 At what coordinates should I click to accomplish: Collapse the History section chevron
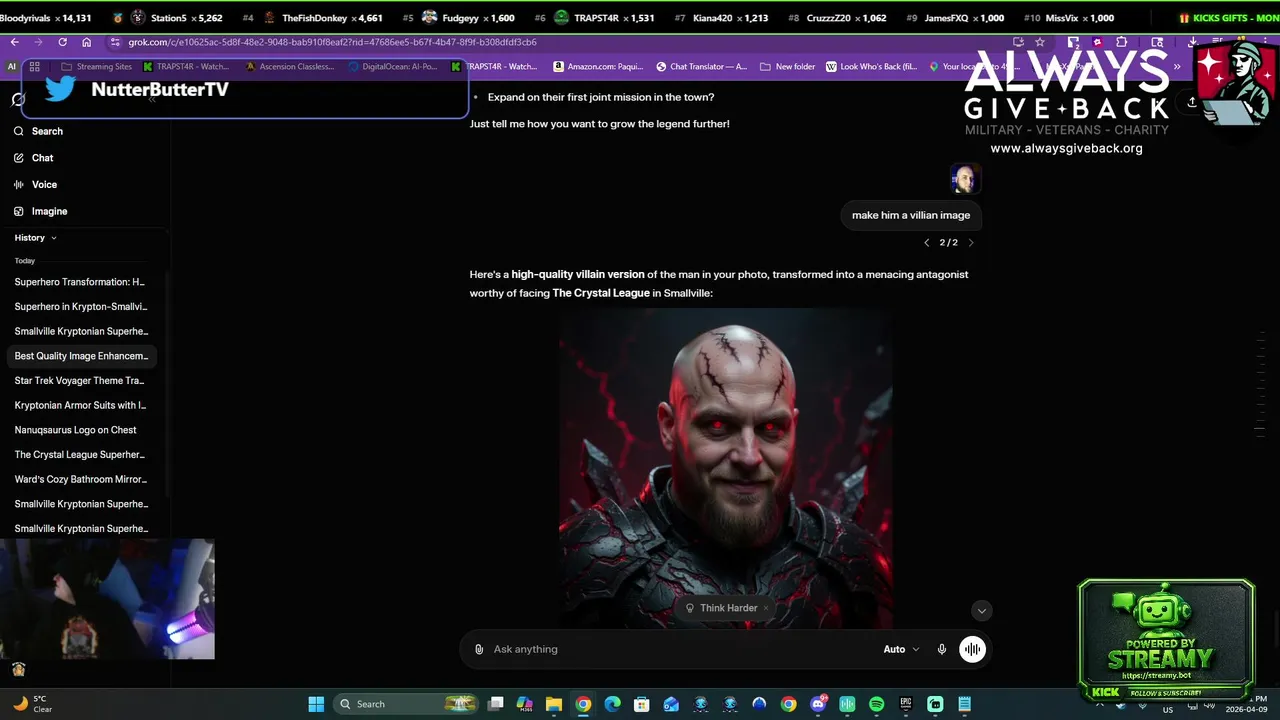54,238
